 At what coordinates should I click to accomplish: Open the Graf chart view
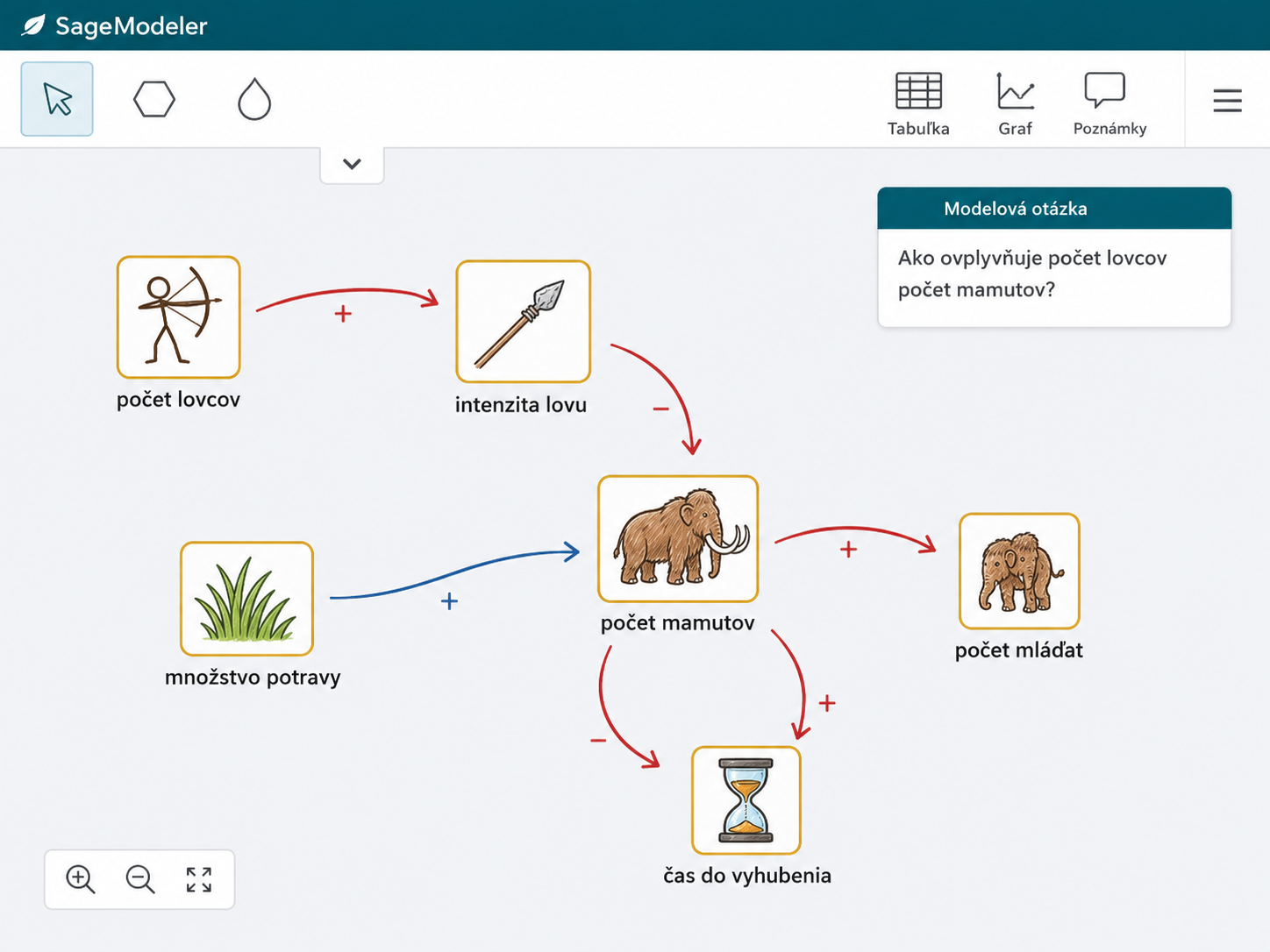pos(1016,104)
